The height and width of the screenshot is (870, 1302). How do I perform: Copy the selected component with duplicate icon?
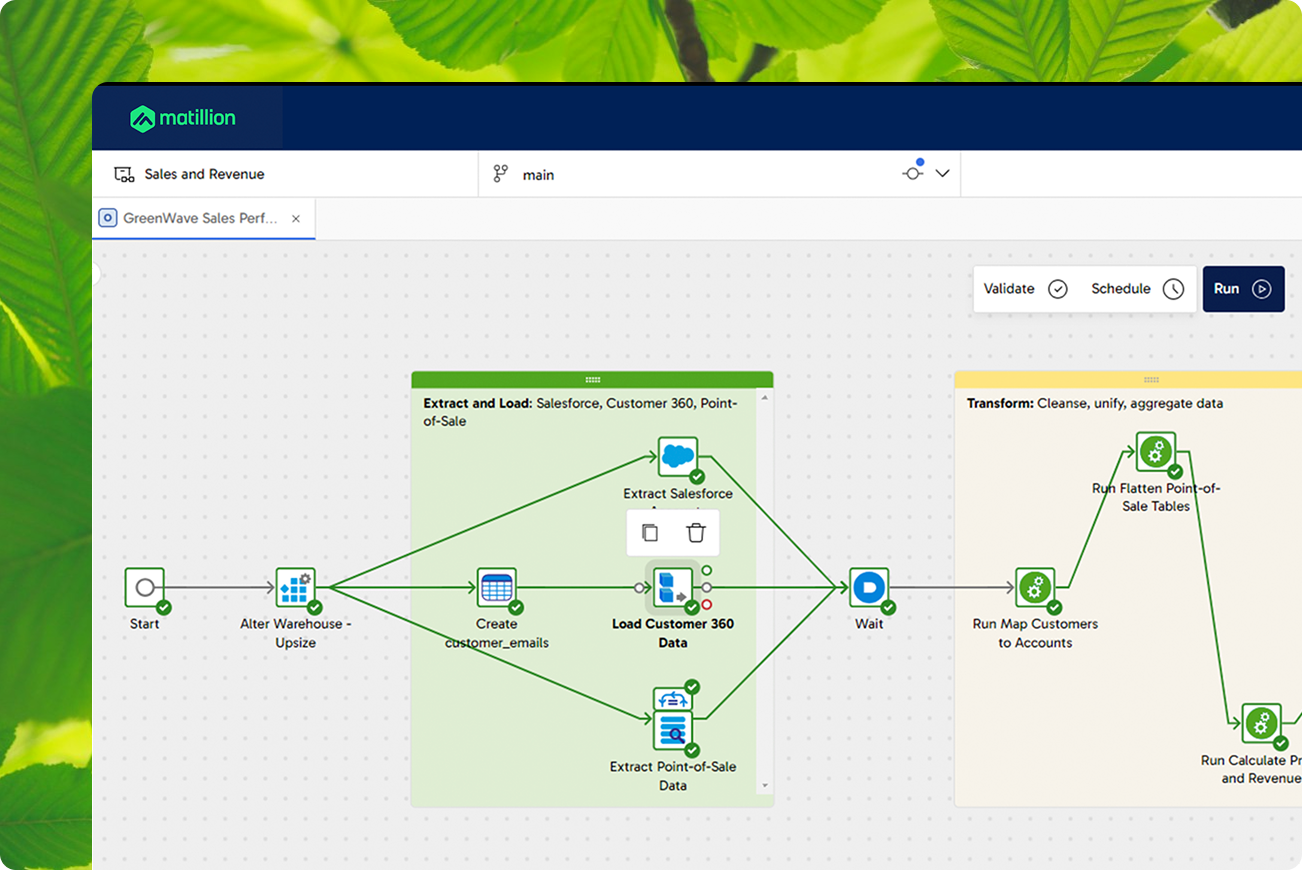(650, 533)
